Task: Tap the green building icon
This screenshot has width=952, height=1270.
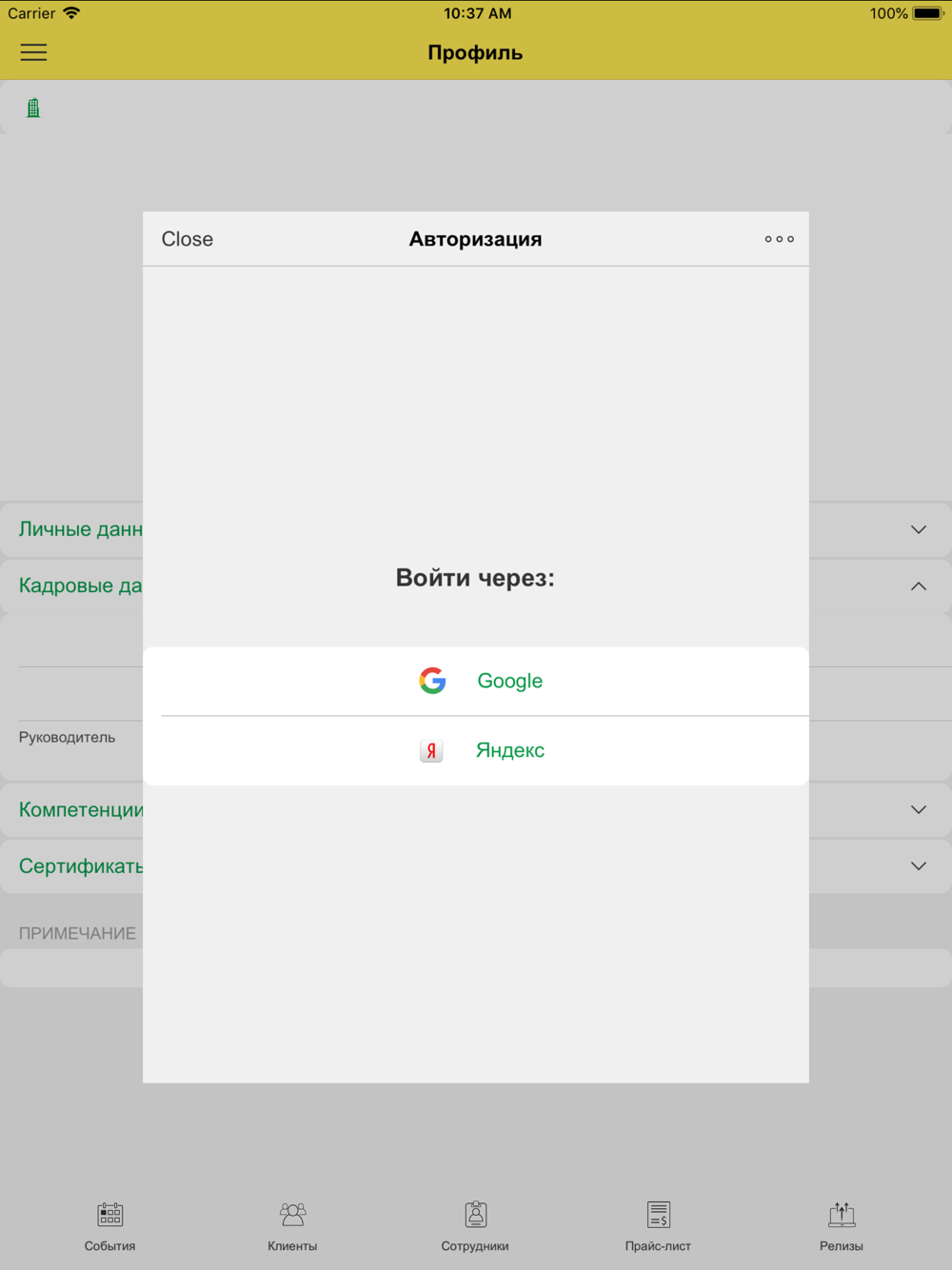Action: coord(33,109)
